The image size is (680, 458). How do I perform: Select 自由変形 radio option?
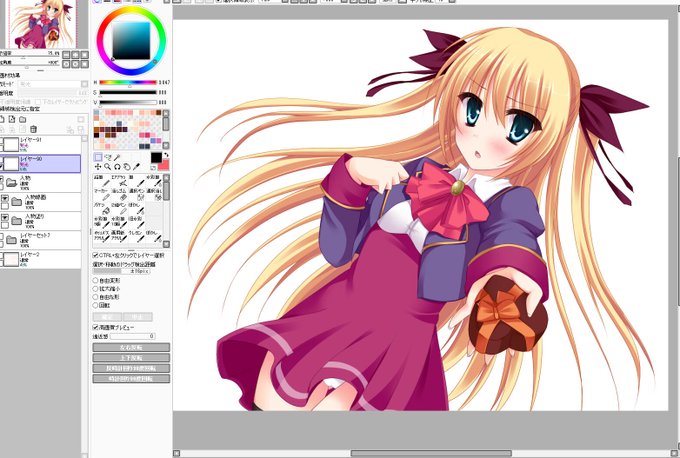coord(95,281)
